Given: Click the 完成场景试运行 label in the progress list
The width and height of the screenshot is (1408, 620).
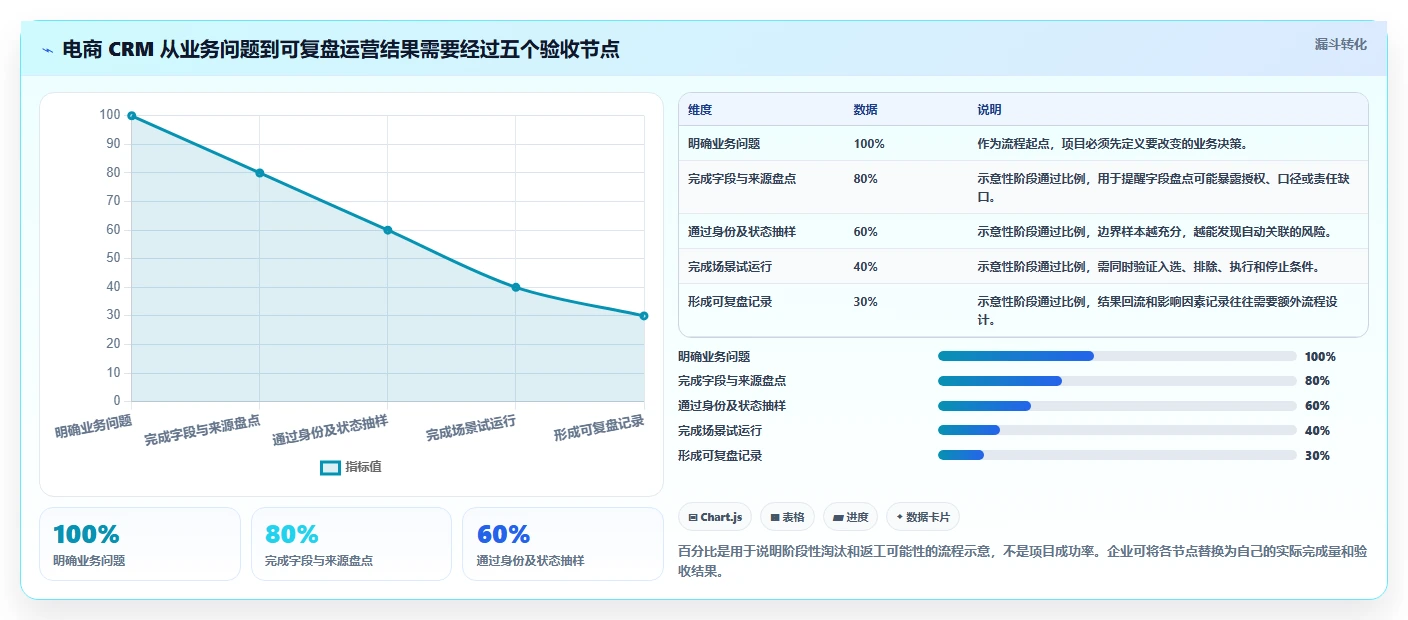Looking at the screenshot, I should [720, 431].
